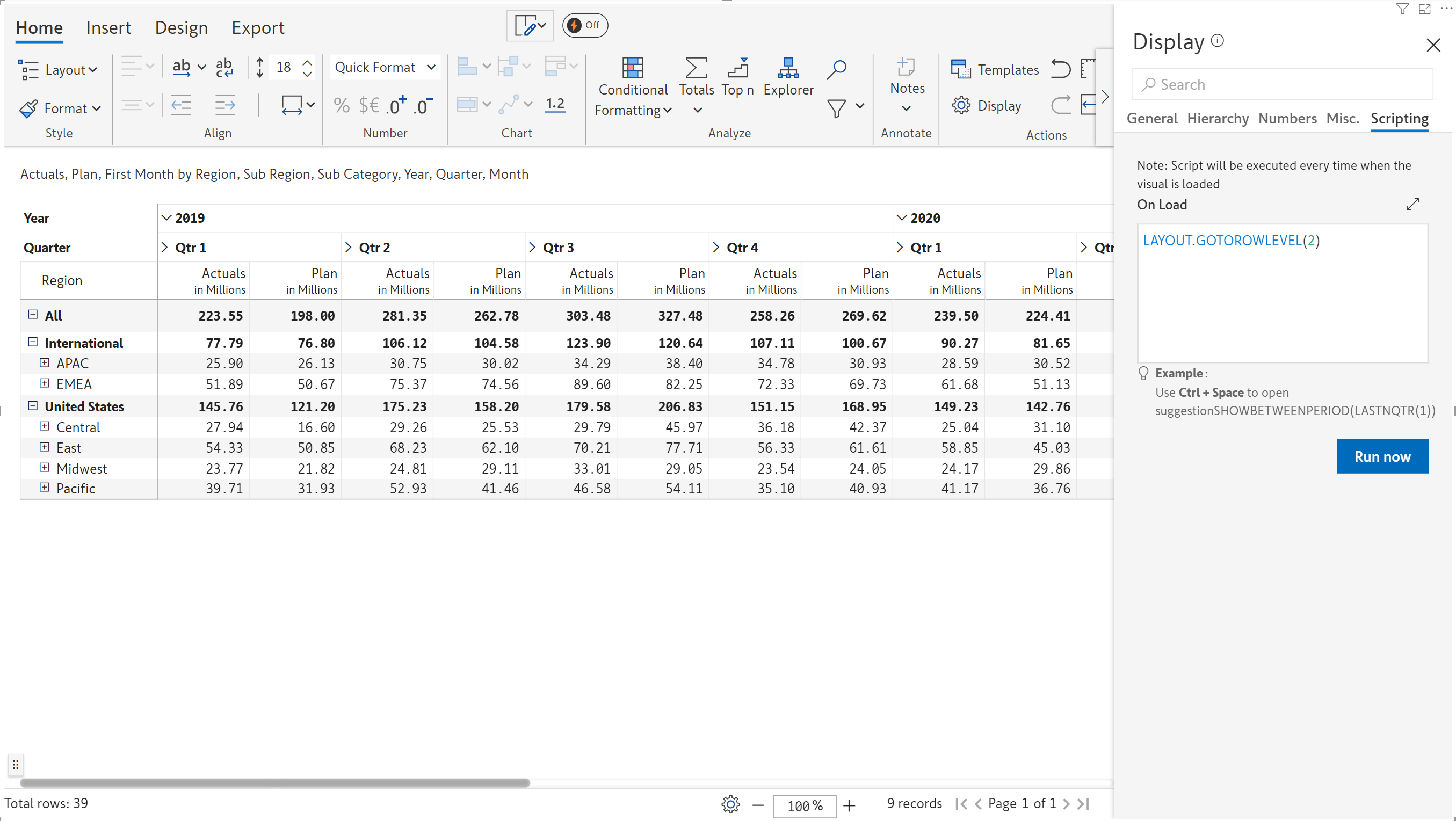This screenshot has height=821, width=1456.
Task: Click the undo arrow in the Actions group
Action: point(1060,69)
